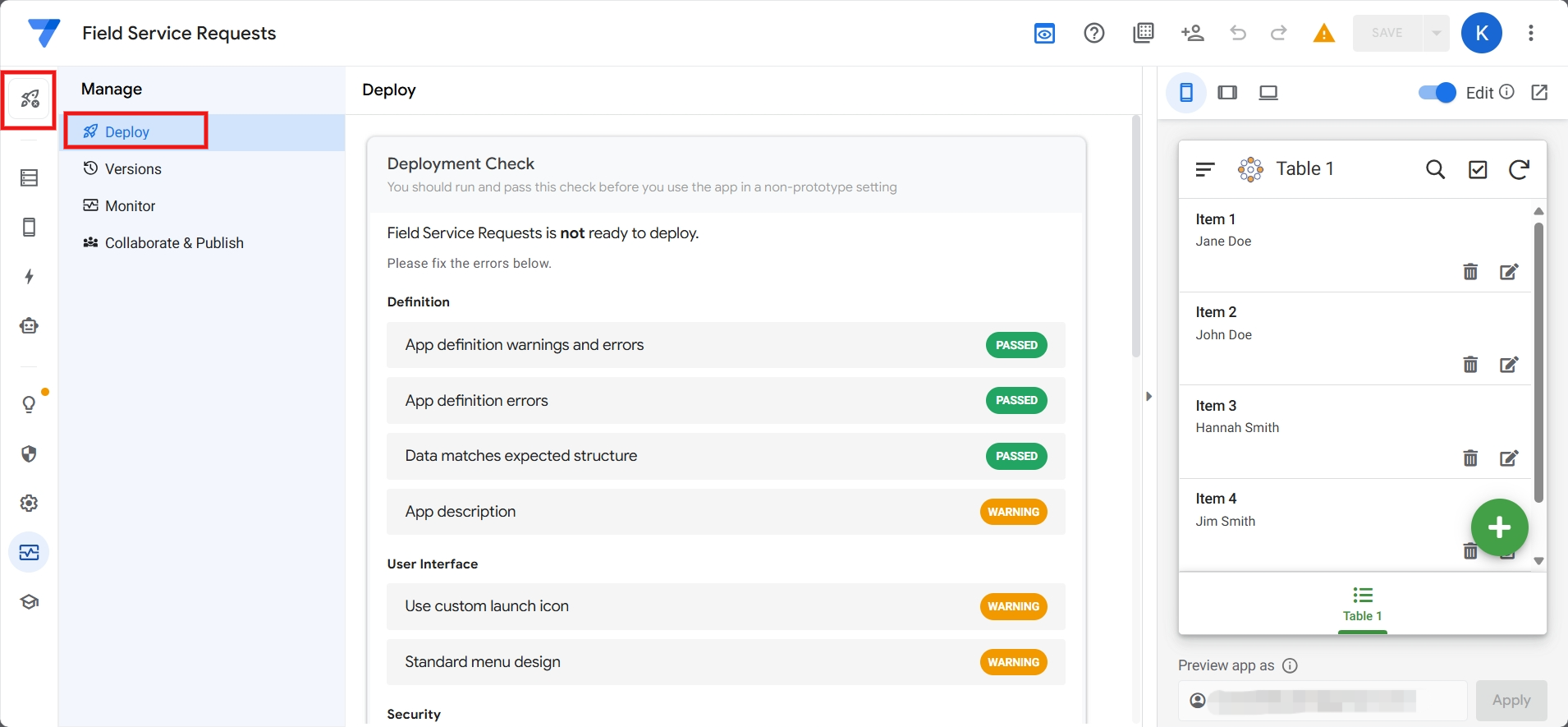This screenshot has height=727, width=1568.
Task: Edit Item 1 Jane Doe with pencil icon
Action: tap(1509, 272)
